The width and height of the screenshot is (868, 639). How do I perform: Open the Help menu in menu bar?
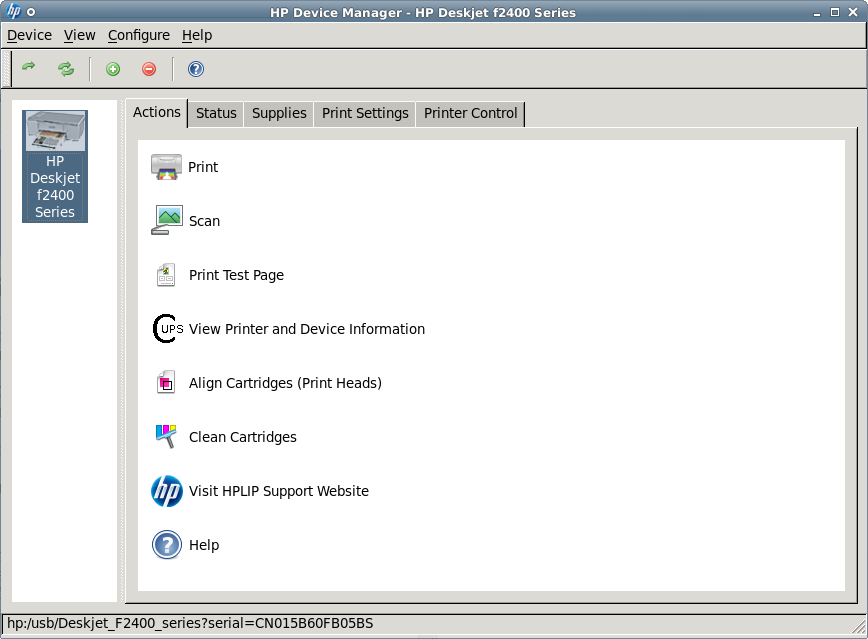pos(197,35)
